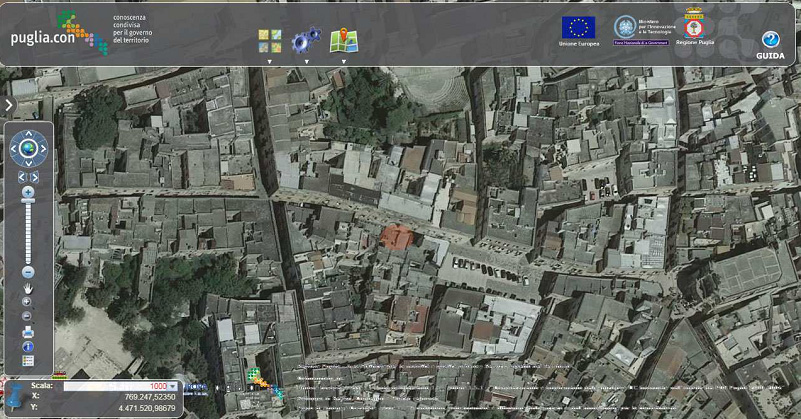Click the basemap tiles icon in toolbar
This screenshot has height=419, width=801.
[x=269, y=40]
